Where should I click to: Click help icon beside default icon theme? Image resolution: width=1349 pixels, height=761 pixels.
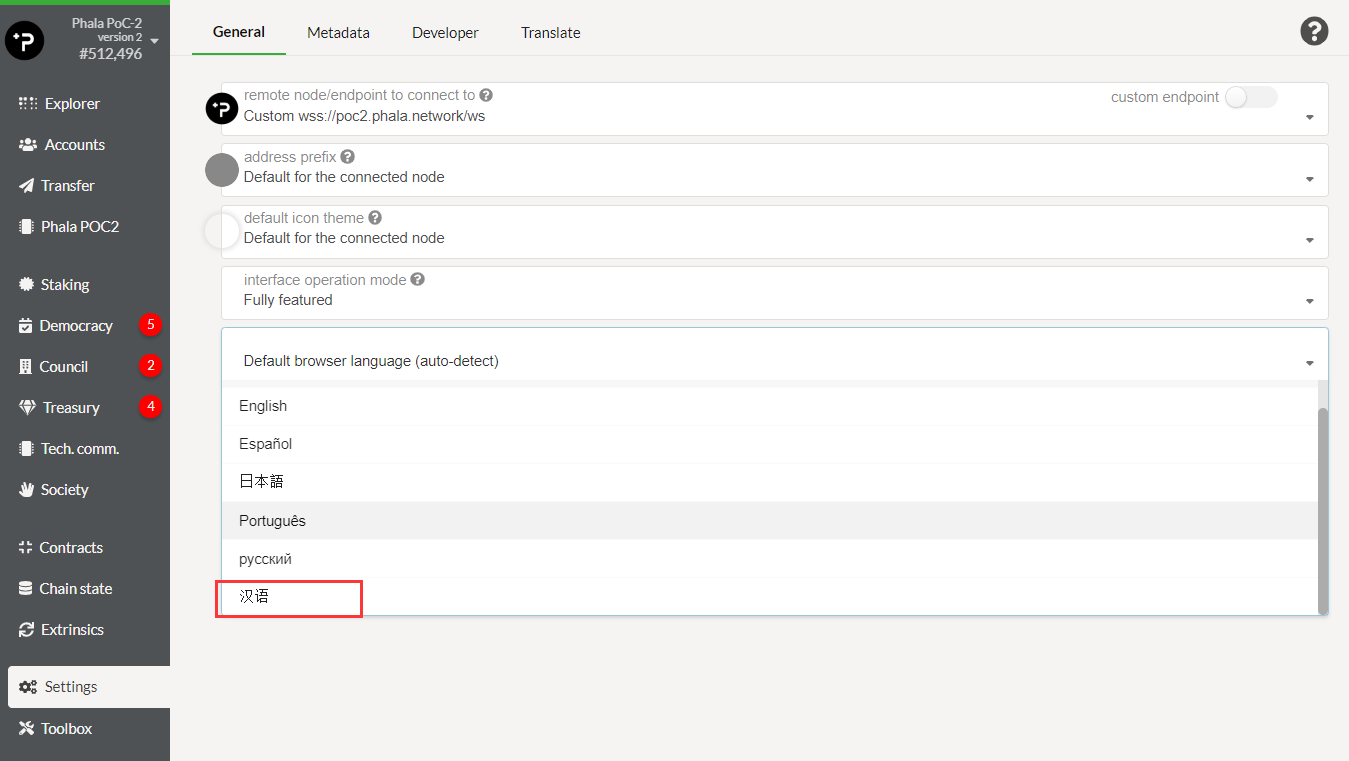[x=375, y=218]
